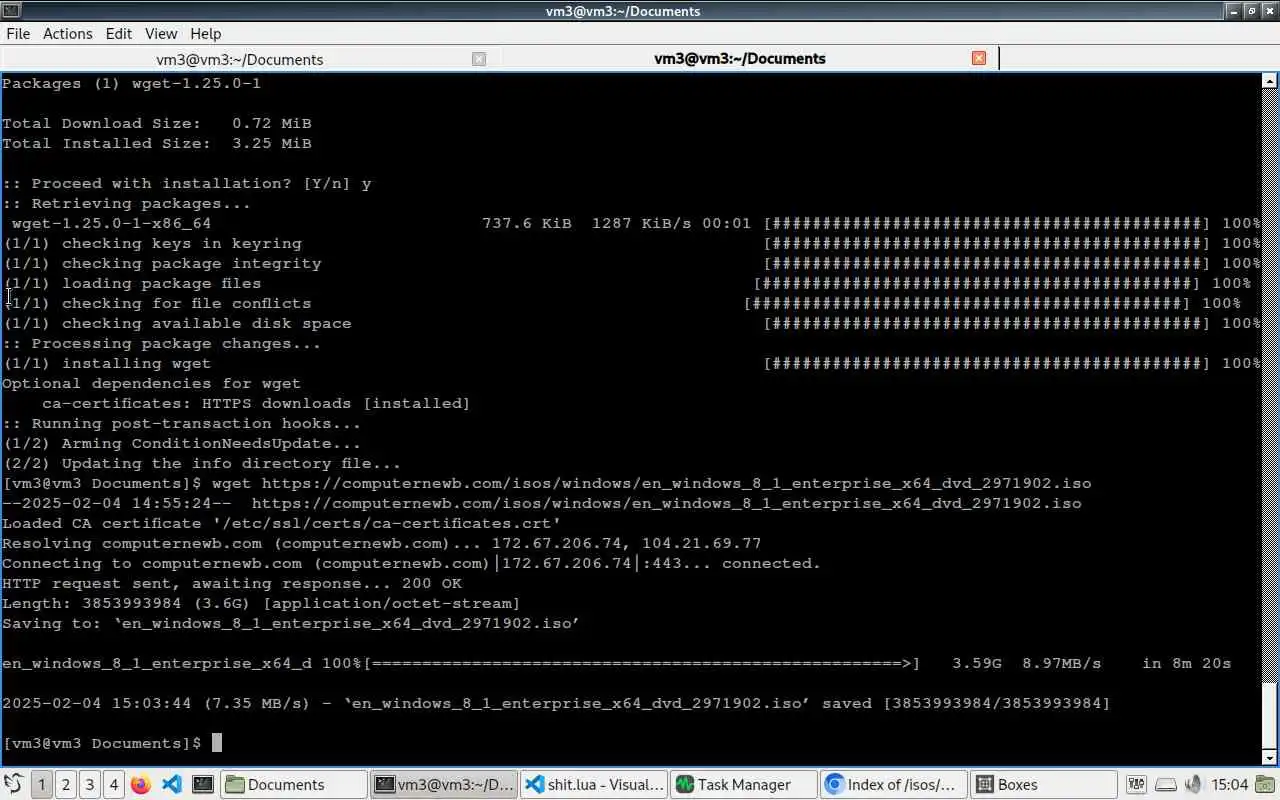This screenshot has height=800, width=1280.
Task: Launch terminal from taskbar launcher icon
Action: coord(203,784)
